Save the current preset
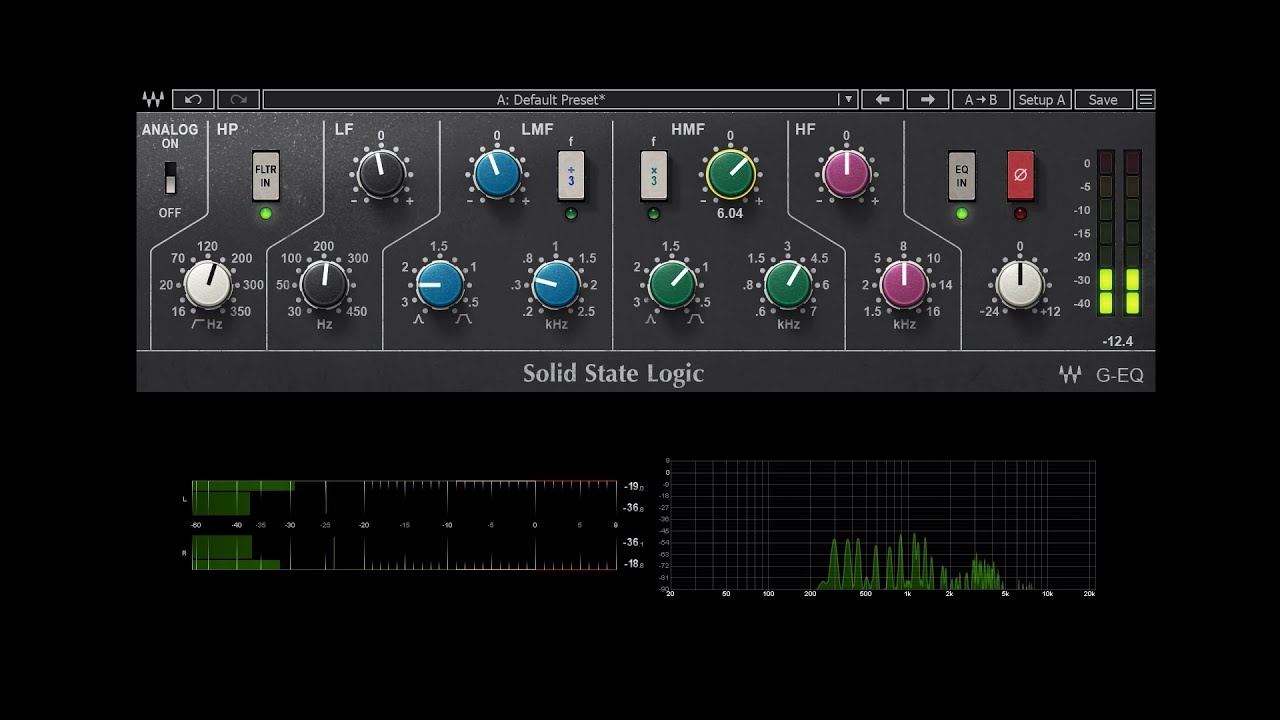 pyautogui.click(x=1103, y=99)
